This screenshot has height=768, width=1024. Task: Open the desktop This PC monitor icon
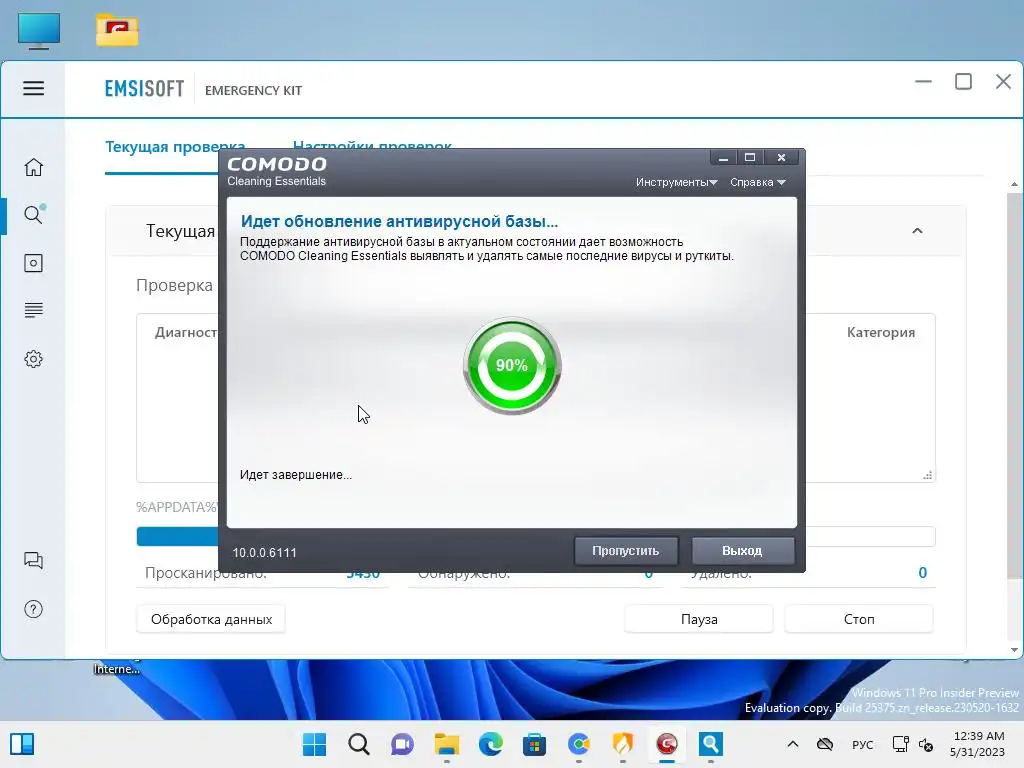coord(39,31)
